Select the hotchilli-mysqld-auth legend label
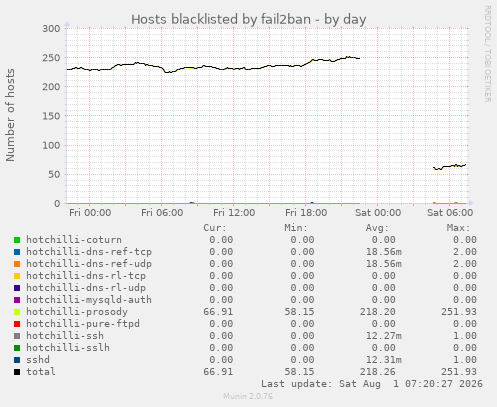497x407 pixels. point(89,300)
